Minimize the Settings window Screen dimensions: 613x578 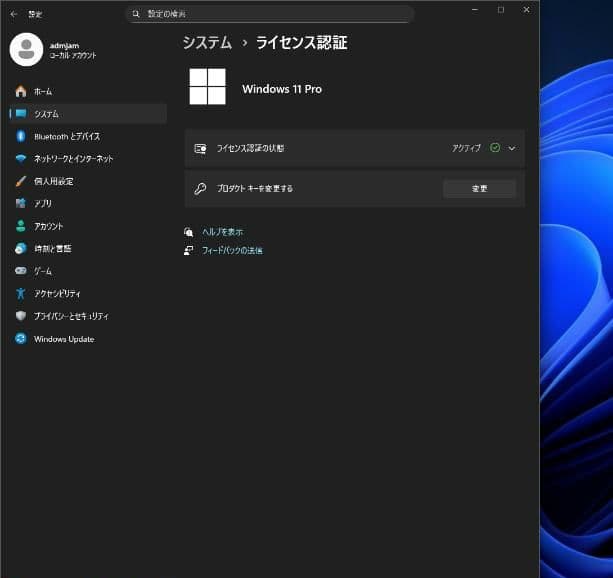tap(475, 10)
